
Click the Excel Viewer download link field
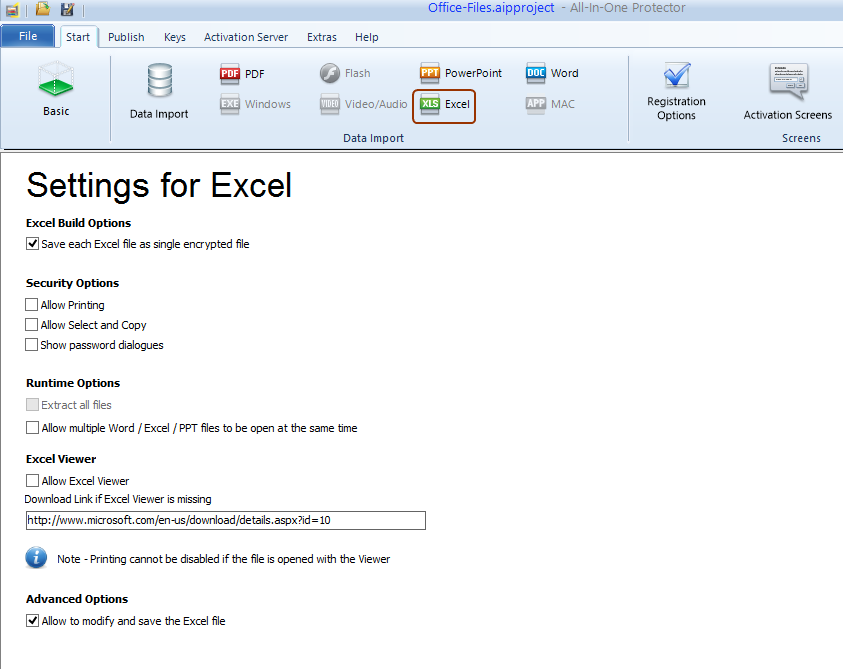pos(226,520)
